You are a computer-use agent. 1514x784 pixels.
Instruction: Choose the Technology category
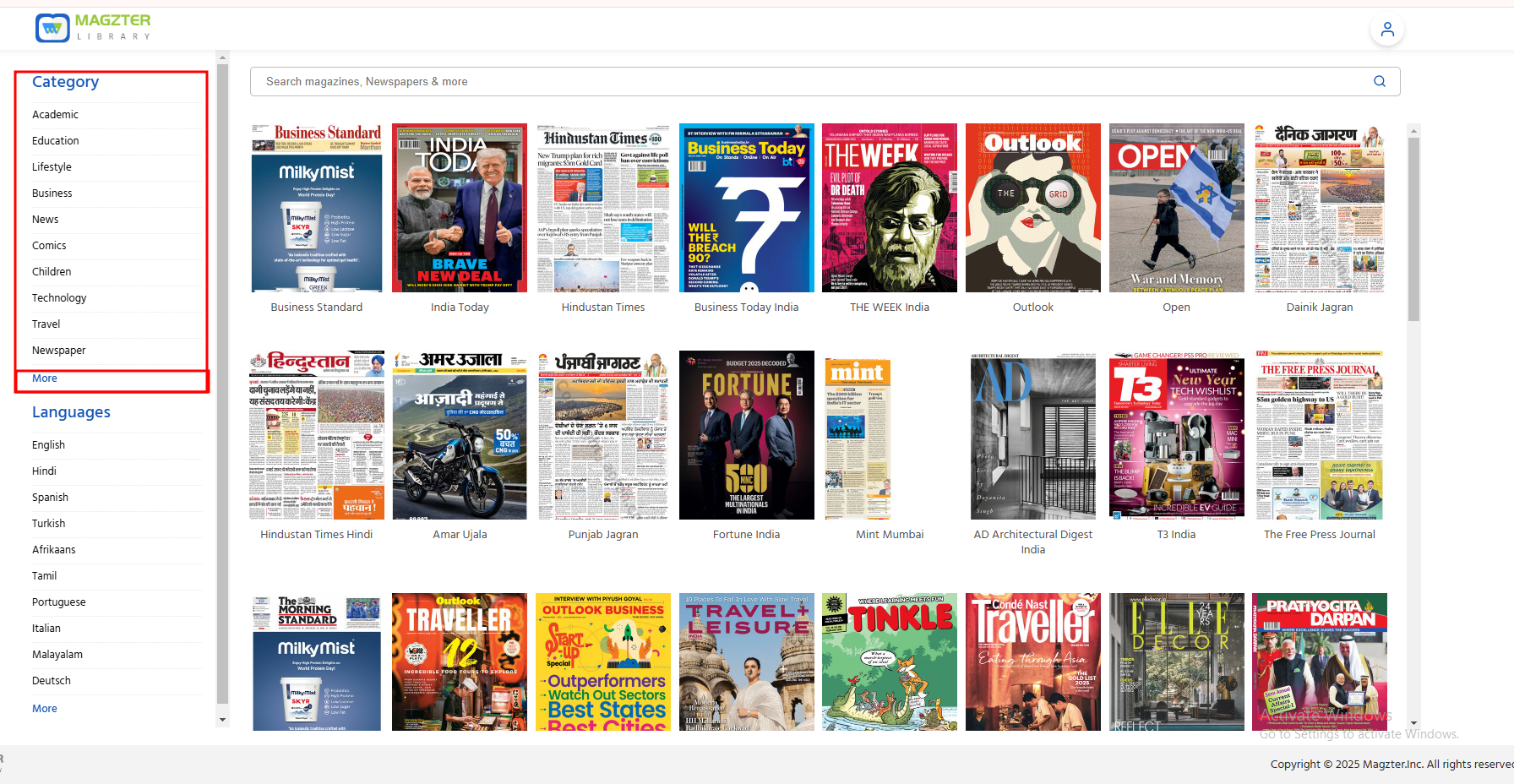pyautogui.click(x=59, y=298)
